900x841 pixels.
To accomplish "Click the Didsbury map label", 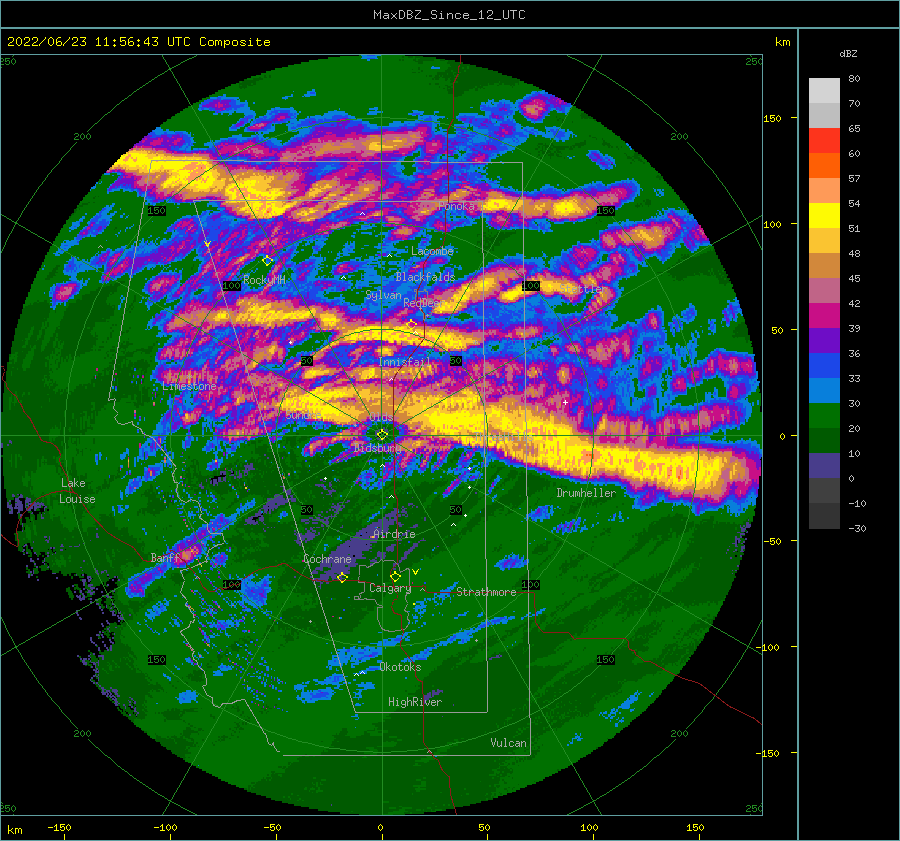I will [378, 448].
